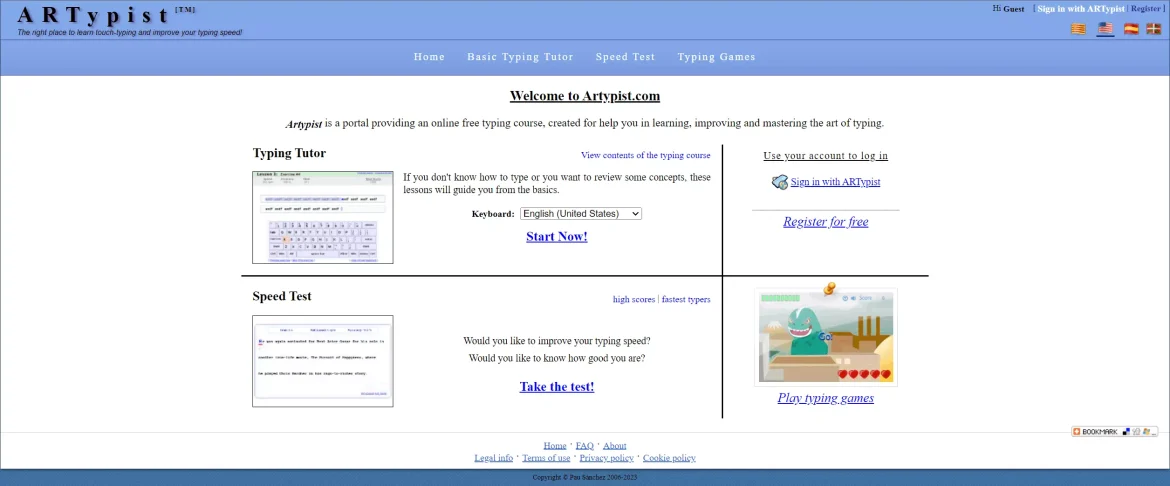This screenshot has width=1170, height=486.
Task: Open Basic Typing Tutor menu item
Action: tap(520, 57)
